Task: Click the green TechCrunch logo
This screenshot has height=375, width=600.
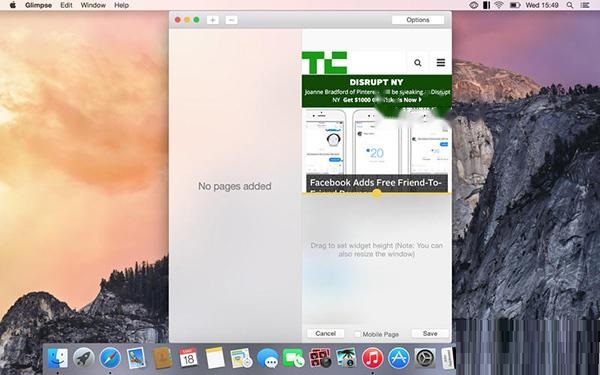Action: click(x=324, y=63)
